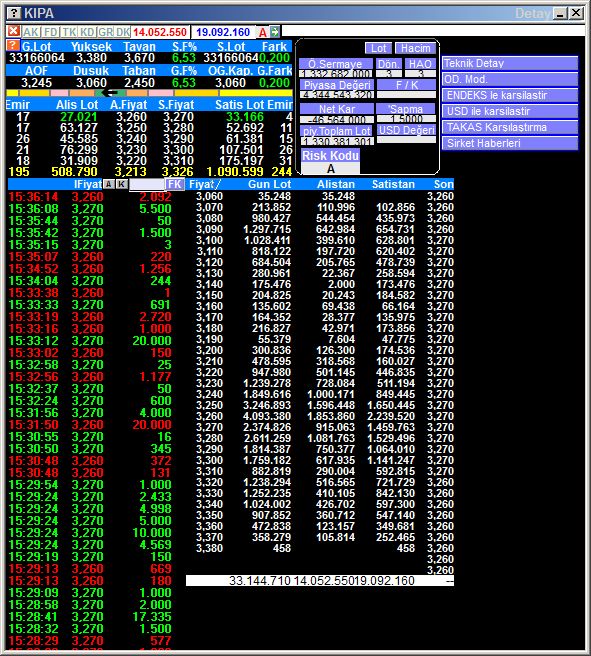The height and width of the screenshot is (656, 591).
Task: Click the red A icon in toolbar
Action: point(263,32)
